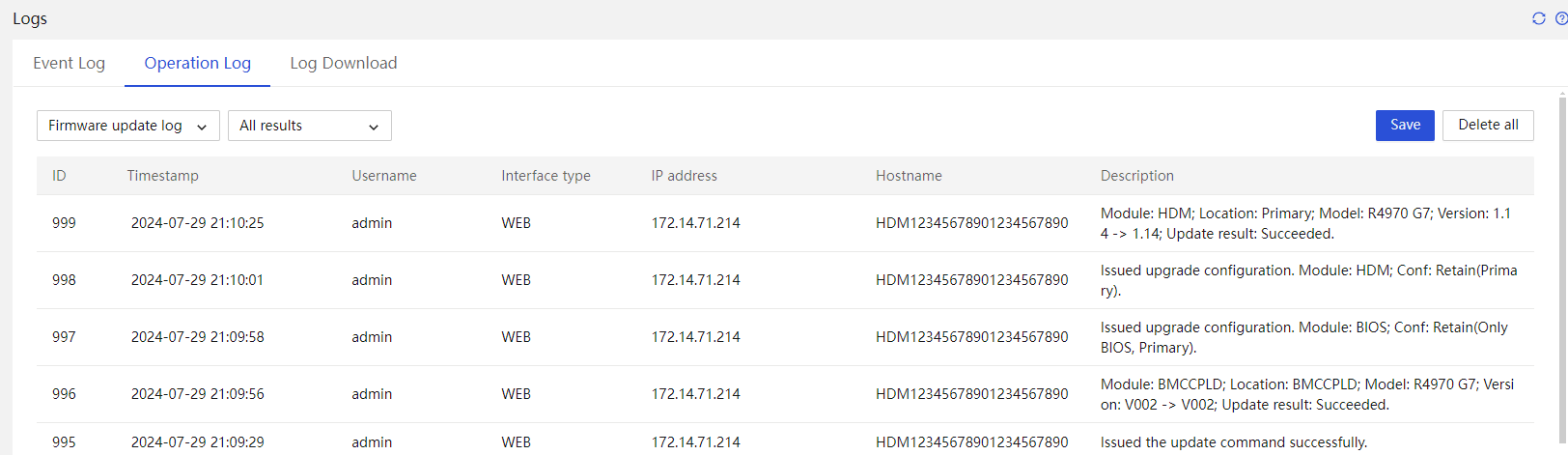Select log entry with ID 999
1568x455 pixels.
(x=785, y=223)
